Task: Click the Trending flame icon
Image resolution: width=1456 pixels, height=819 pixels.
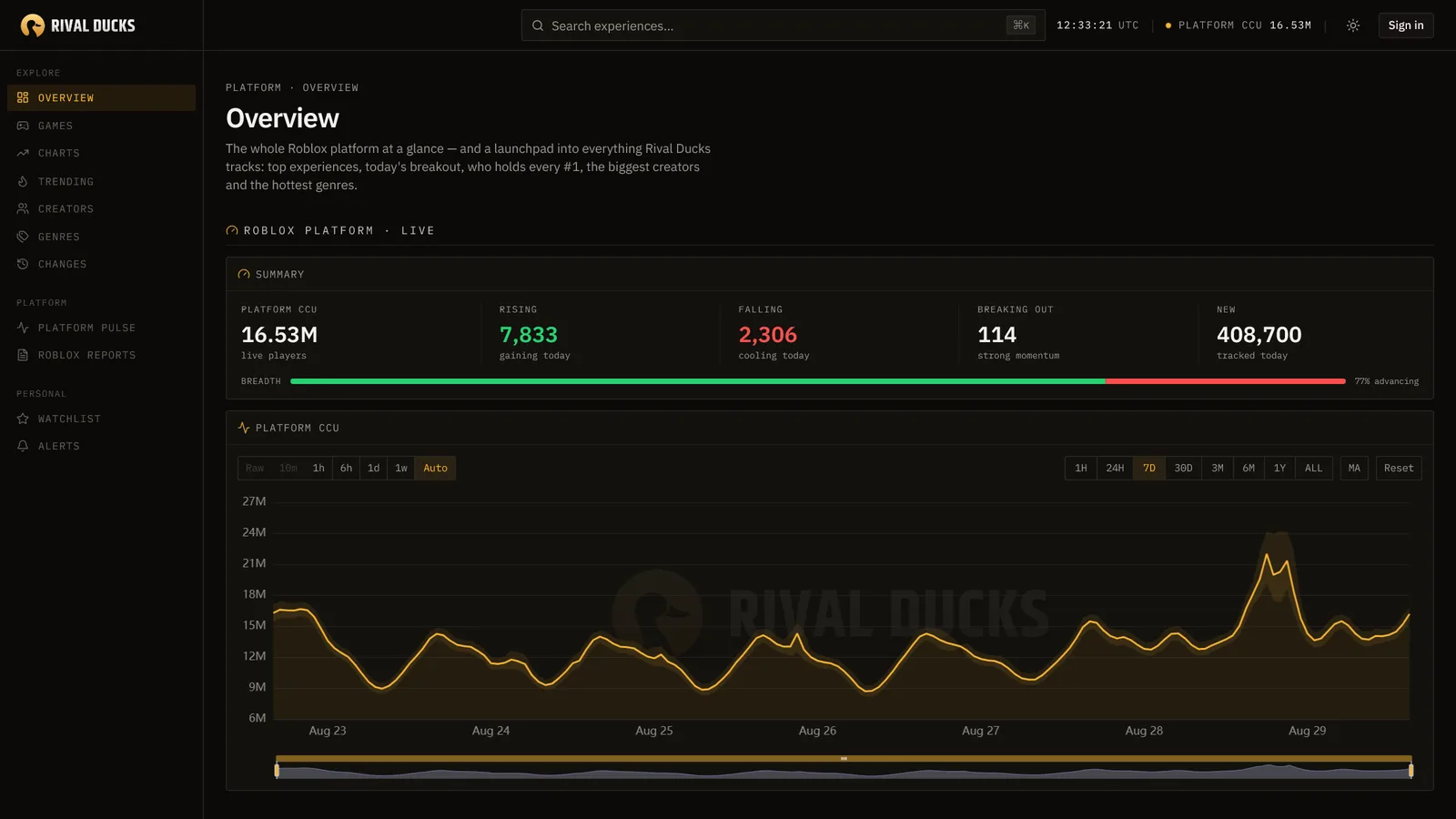Action: click(23, 181)
